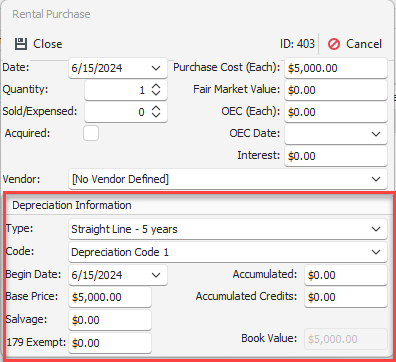
Task: Click the Close button label
Action: [48, 44]
